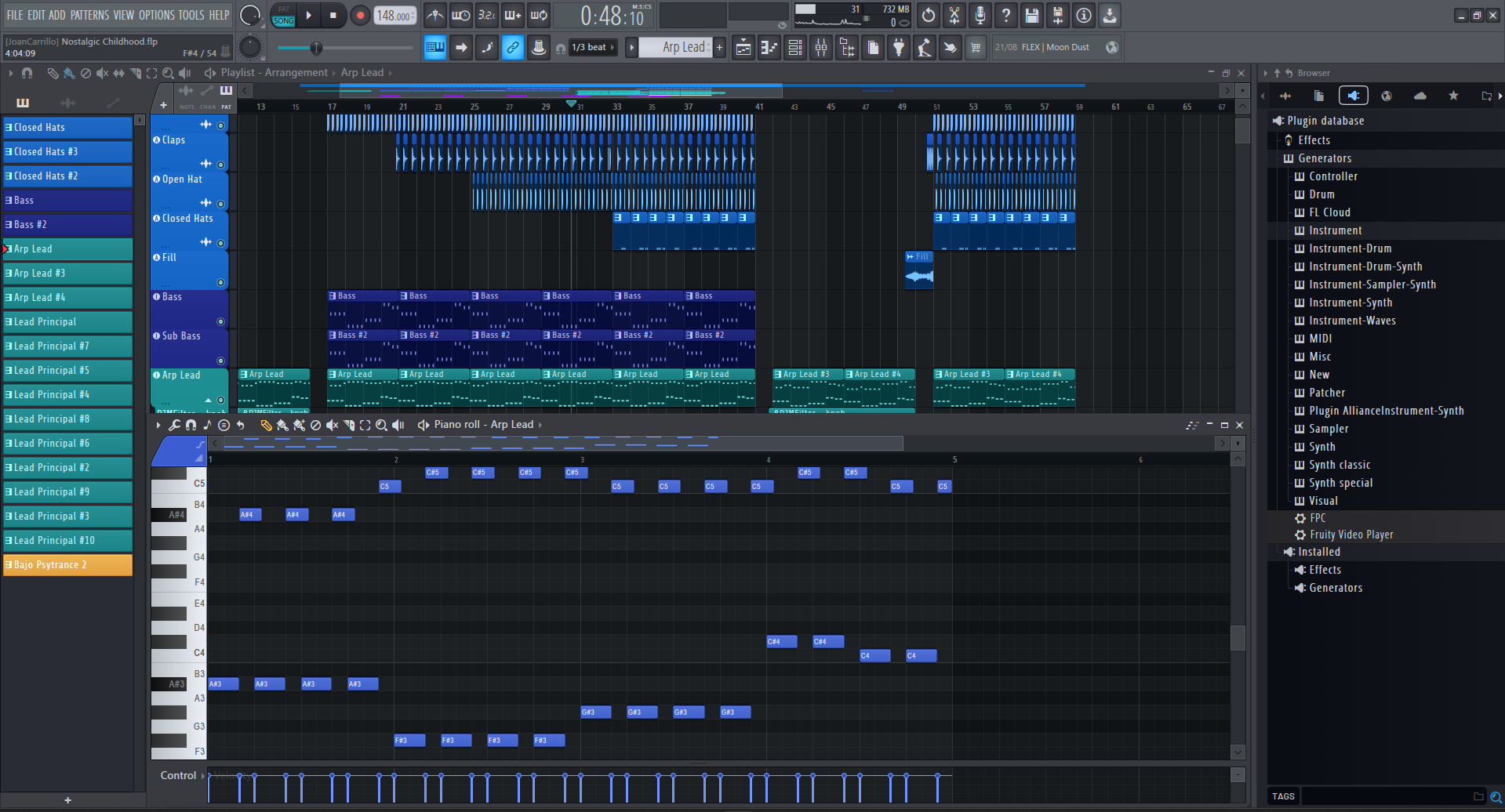Click the project info icon
Screen dimensions: 1505x812
tap(1084, 15)
